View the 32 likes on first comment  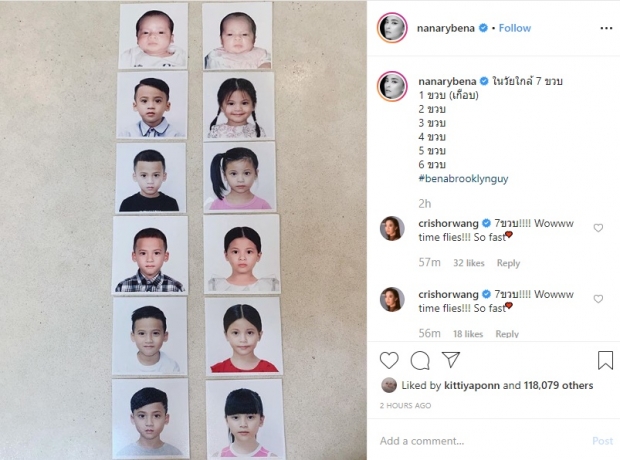469,263
